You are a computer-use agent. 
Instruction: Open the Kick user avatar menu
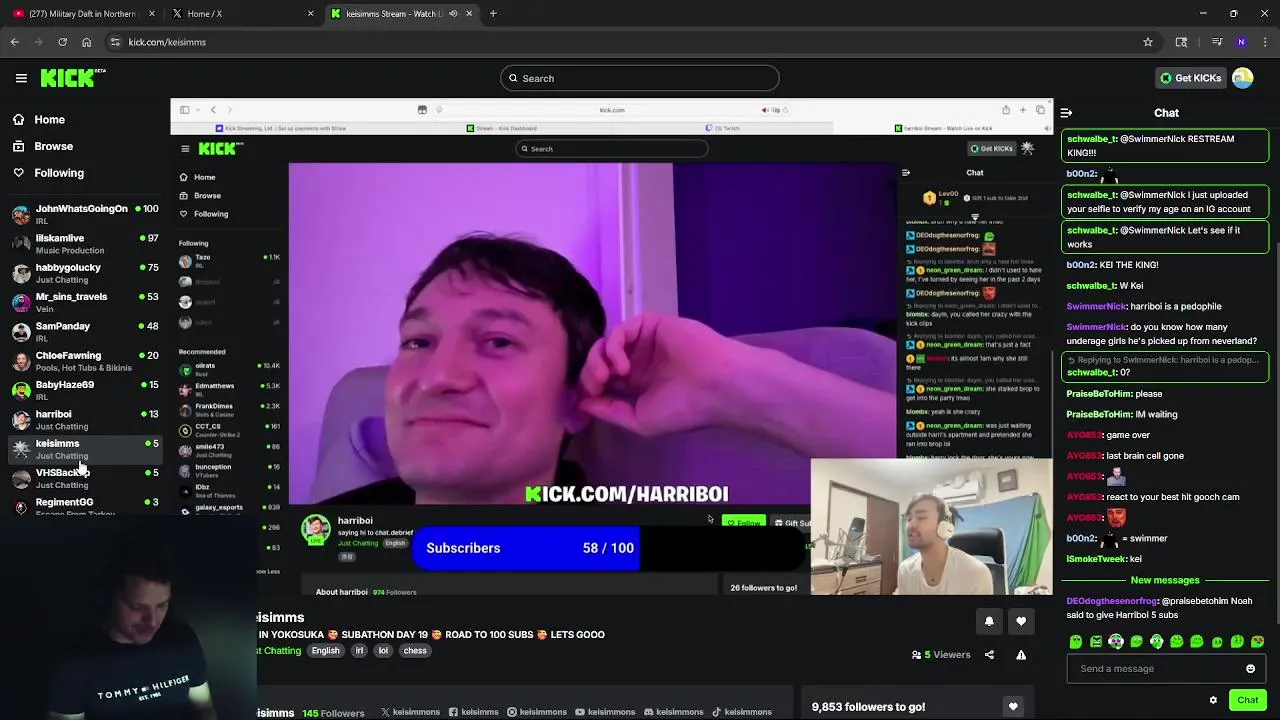pos(1243,78)
